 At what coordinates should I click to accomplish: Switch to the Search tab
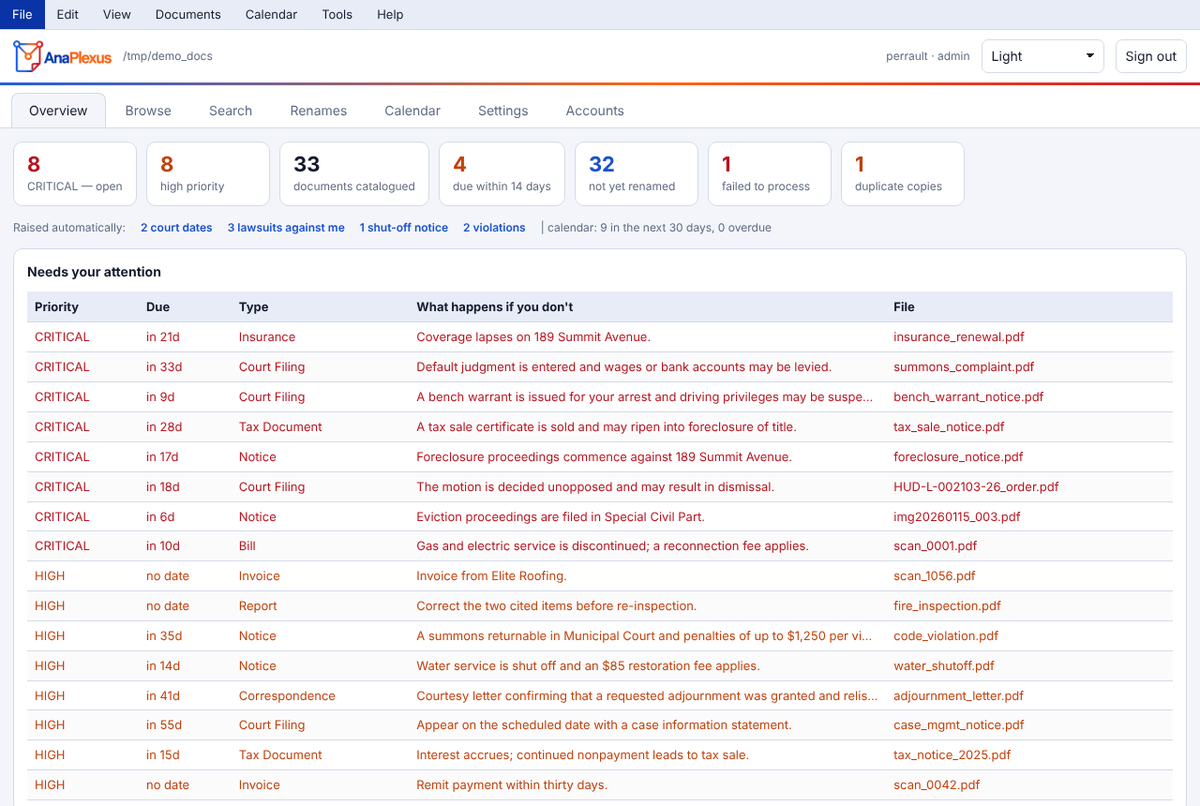(230, 111)
